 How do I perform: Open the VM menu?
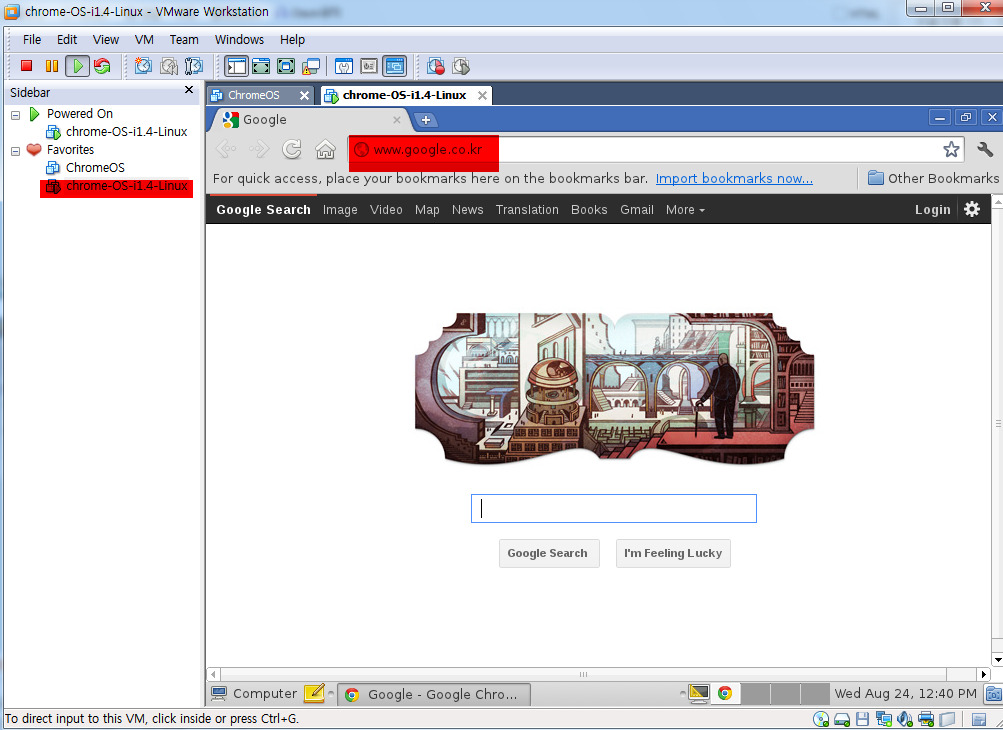pos(144,40)
